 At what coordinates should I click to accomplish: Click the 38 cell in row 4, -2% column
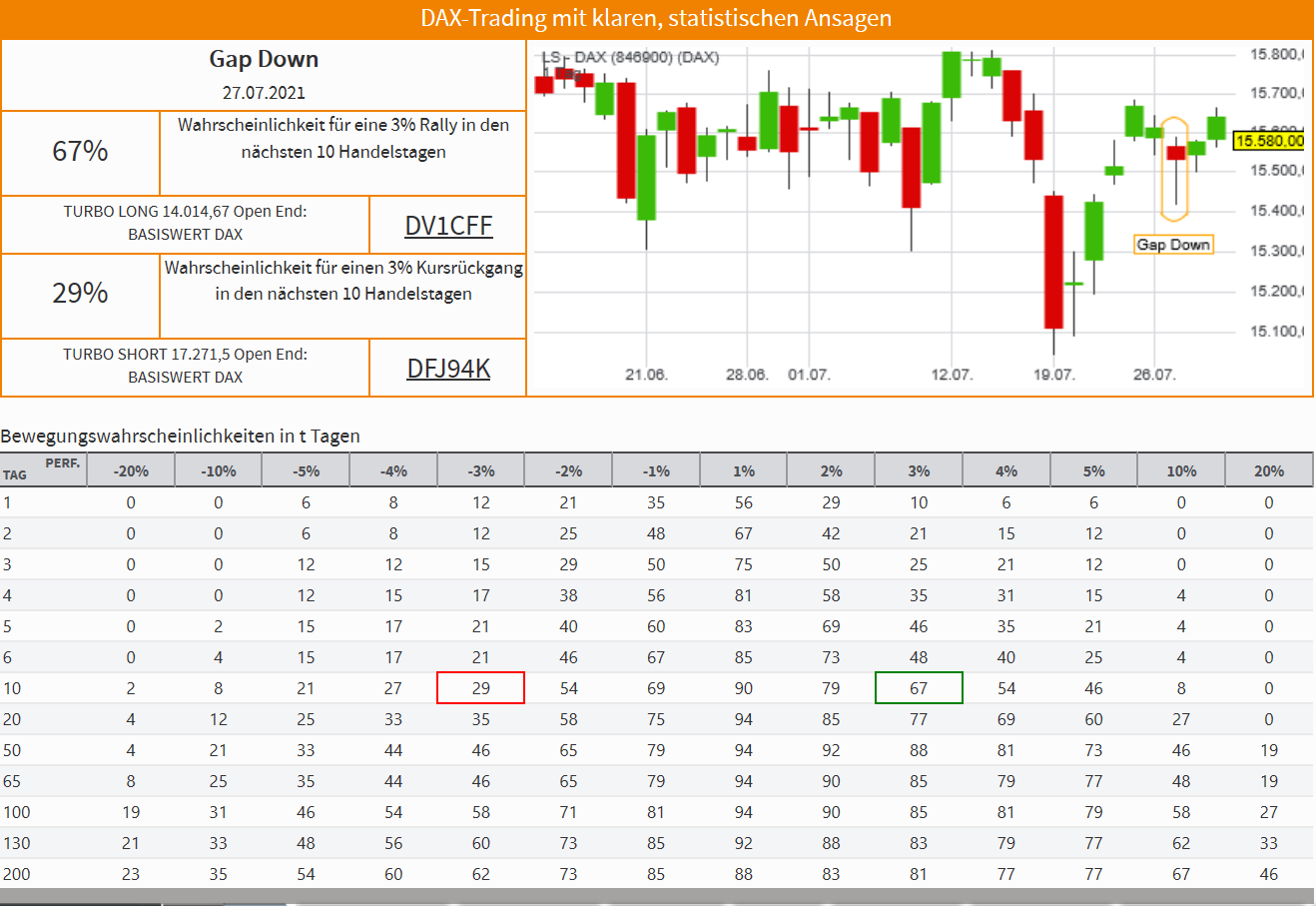pyautogui.click(x=568, y=595)
